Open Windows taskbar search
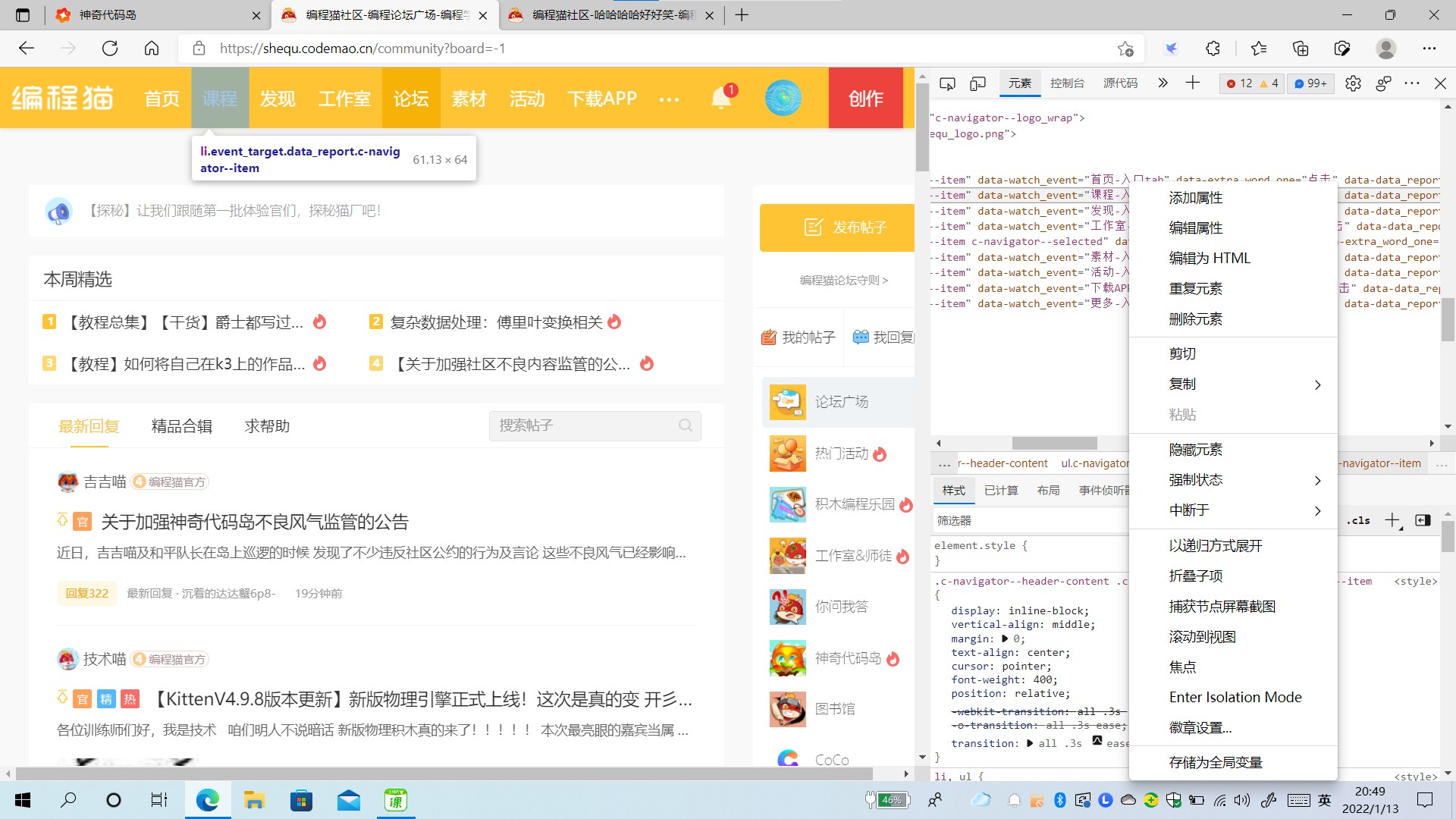This screenshot has height=819, width=1456. (68, 800)
